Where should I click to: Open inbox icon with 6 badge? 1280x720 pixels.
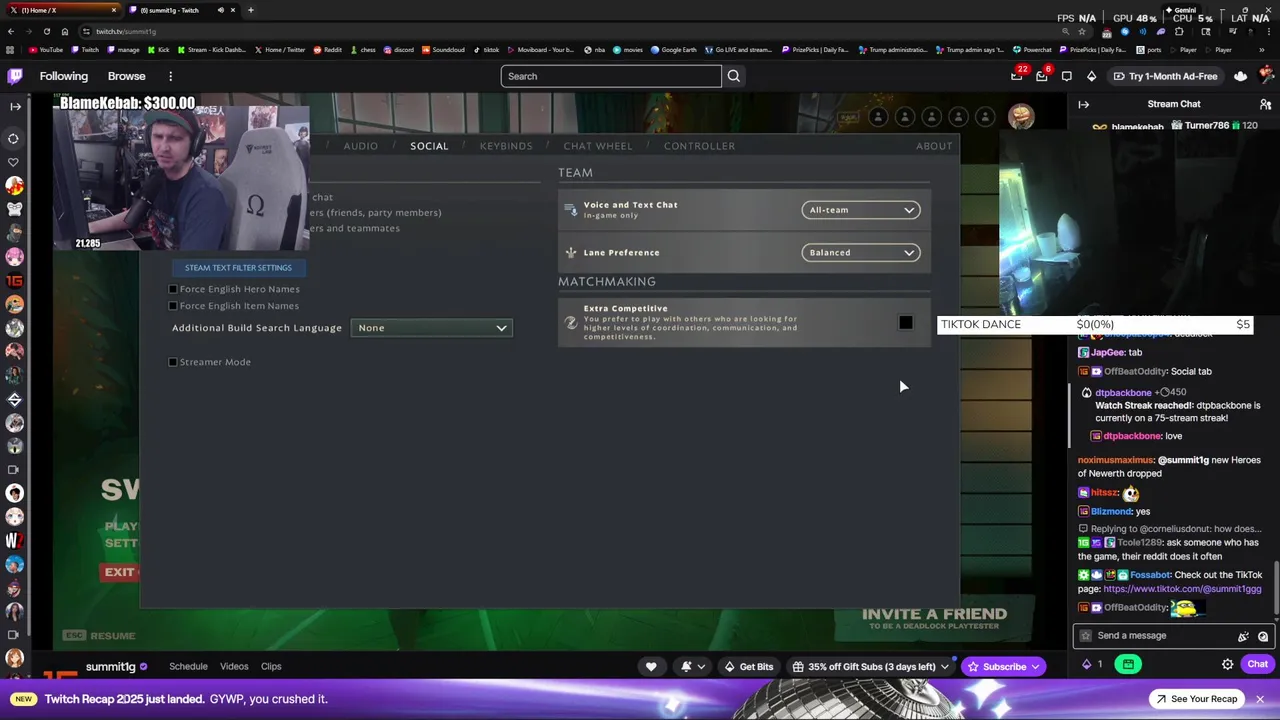click(1042, 76)
